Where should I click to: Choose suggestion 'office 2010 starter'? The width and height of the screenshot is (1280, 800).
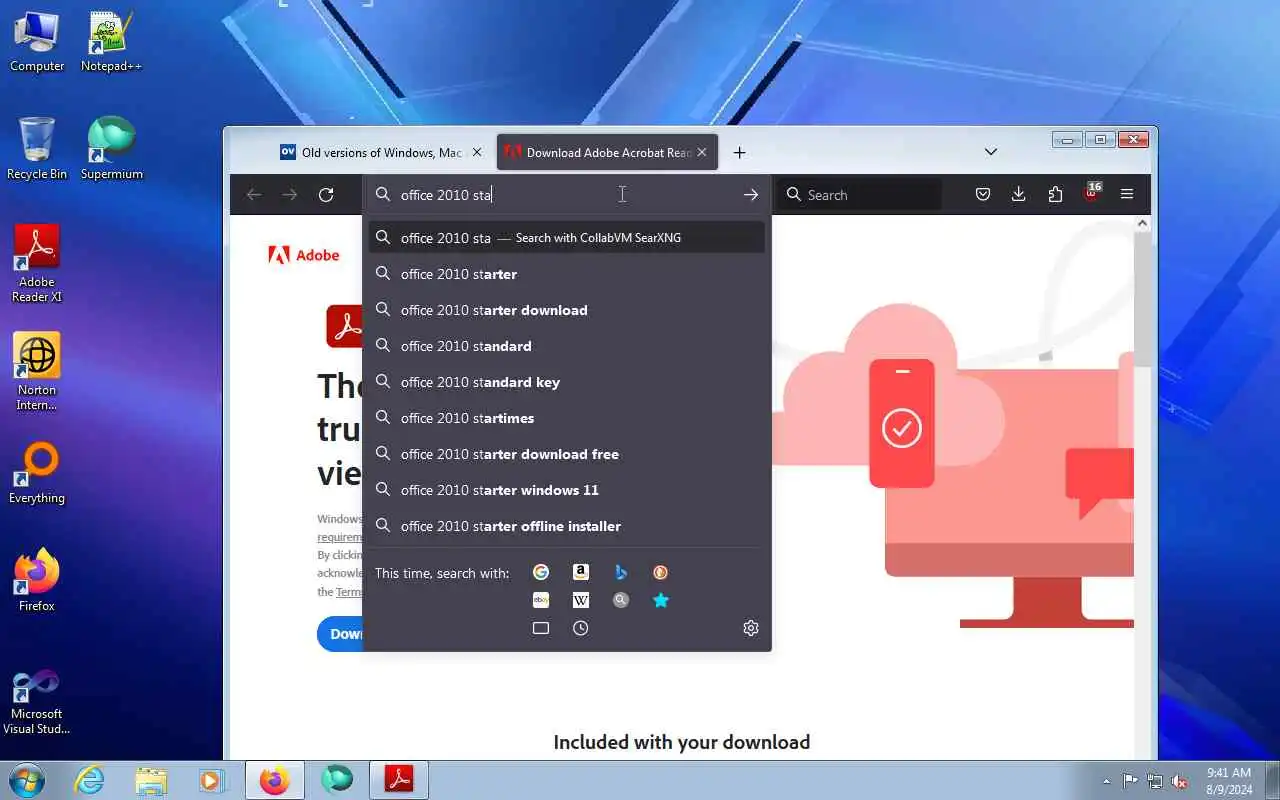coord(567,274)
